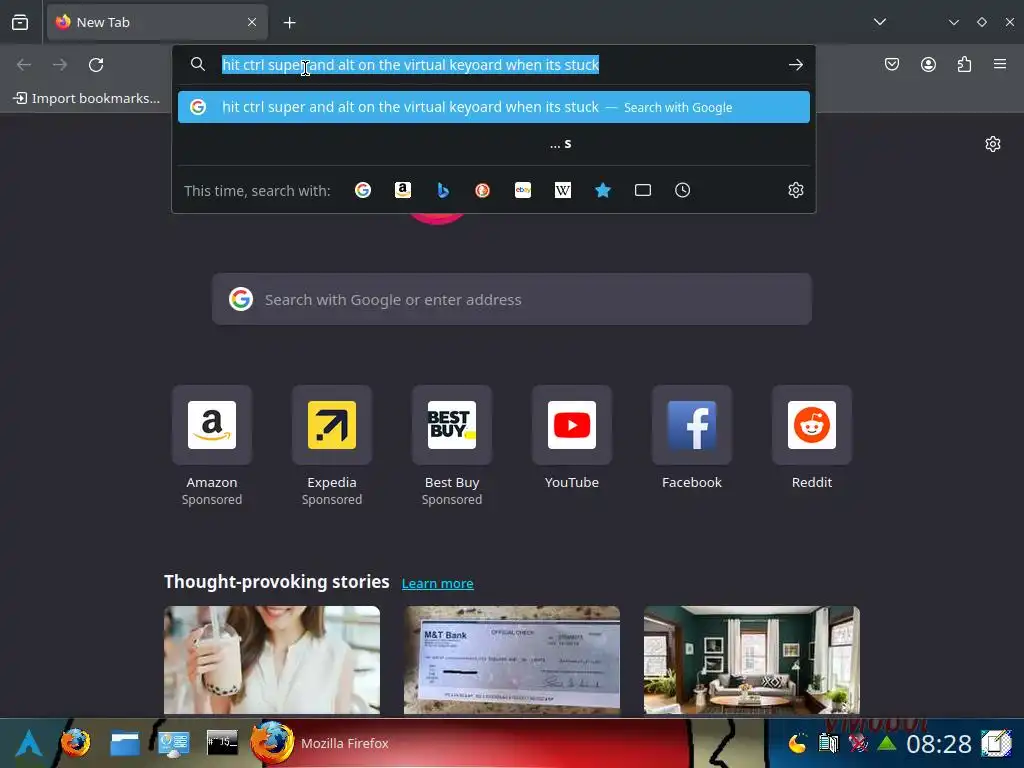Close the New Tab tab
This screenshot has height=768, width=1024.
coord(252,22)
